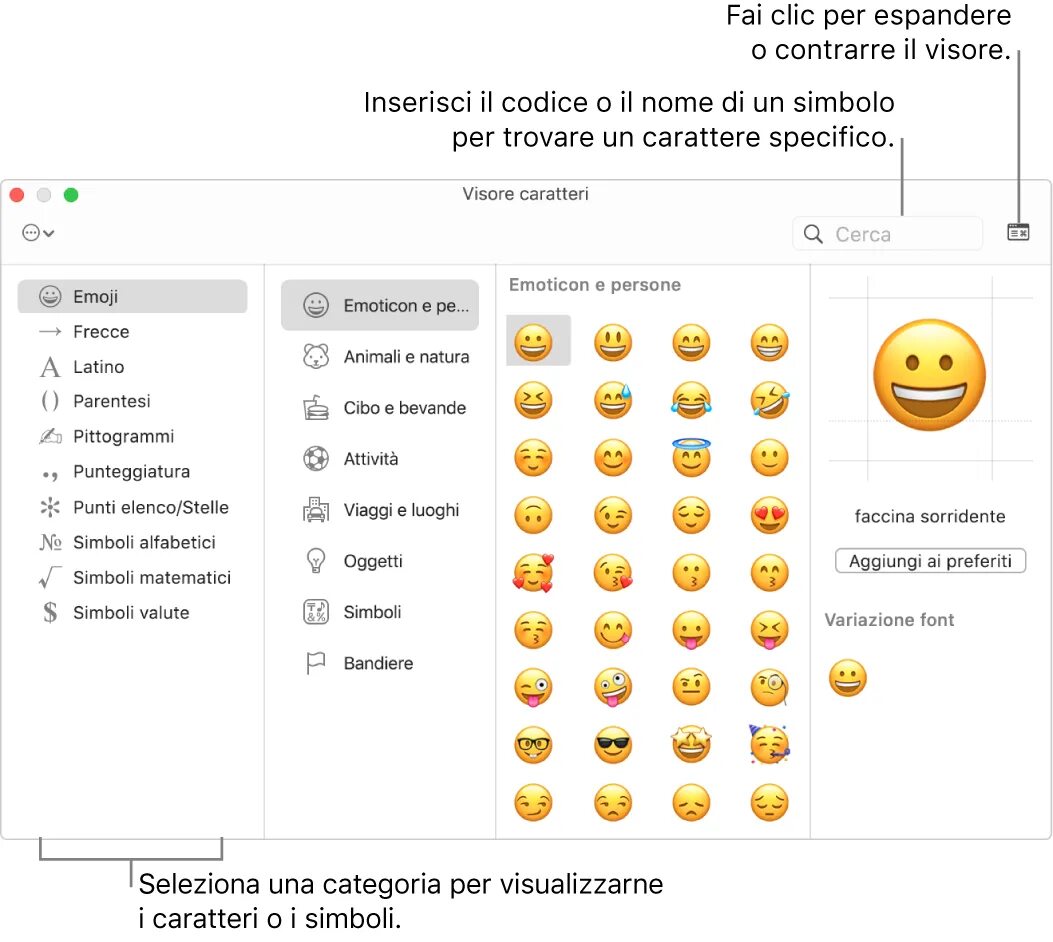The image size is (1053, 942).
Task: Choose the upside-down face emoji
Action: pos(533,516)
